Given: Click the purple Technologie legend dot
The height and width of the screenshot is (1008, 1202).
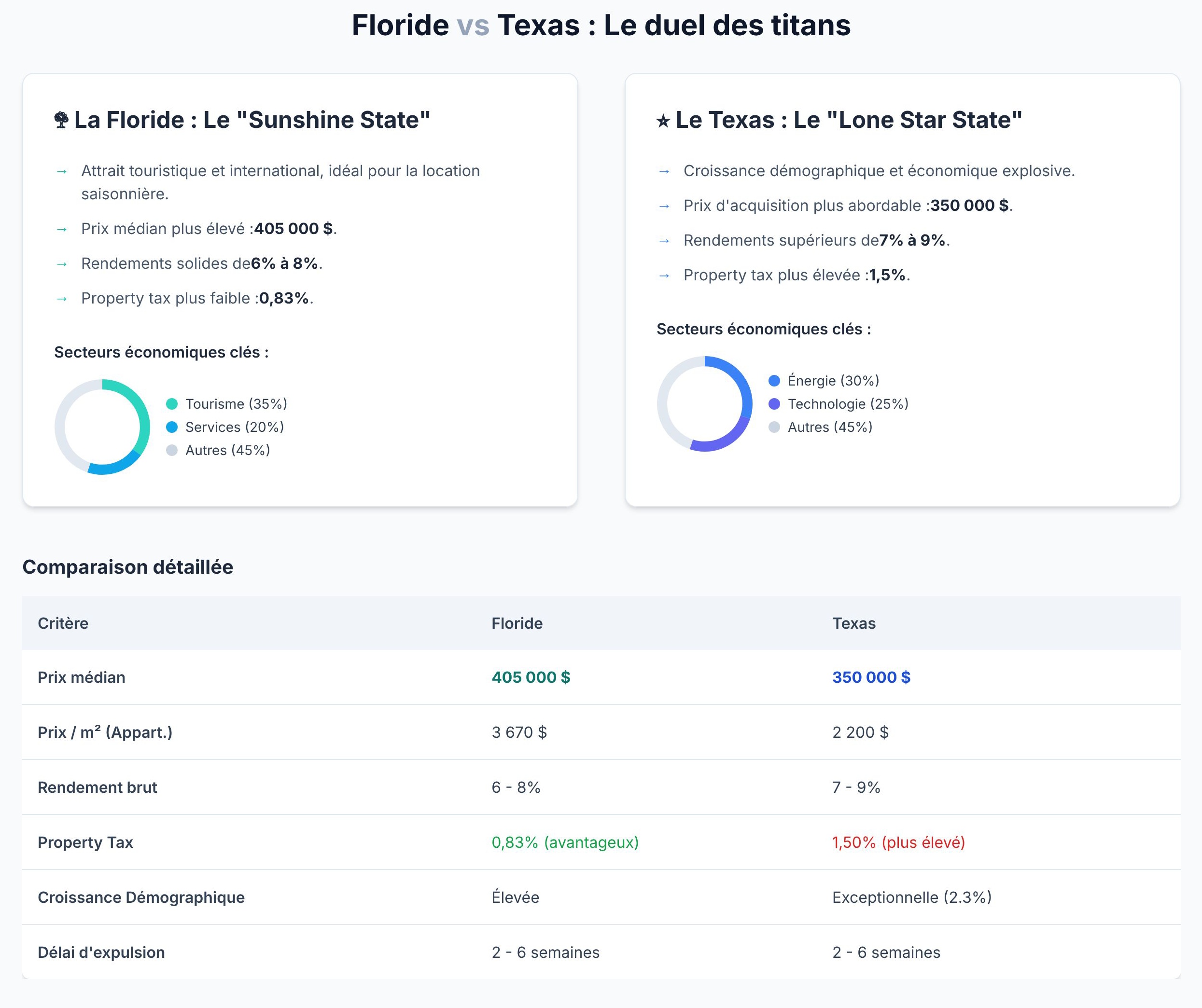Looking at the screenshot, I should point(774,403).
